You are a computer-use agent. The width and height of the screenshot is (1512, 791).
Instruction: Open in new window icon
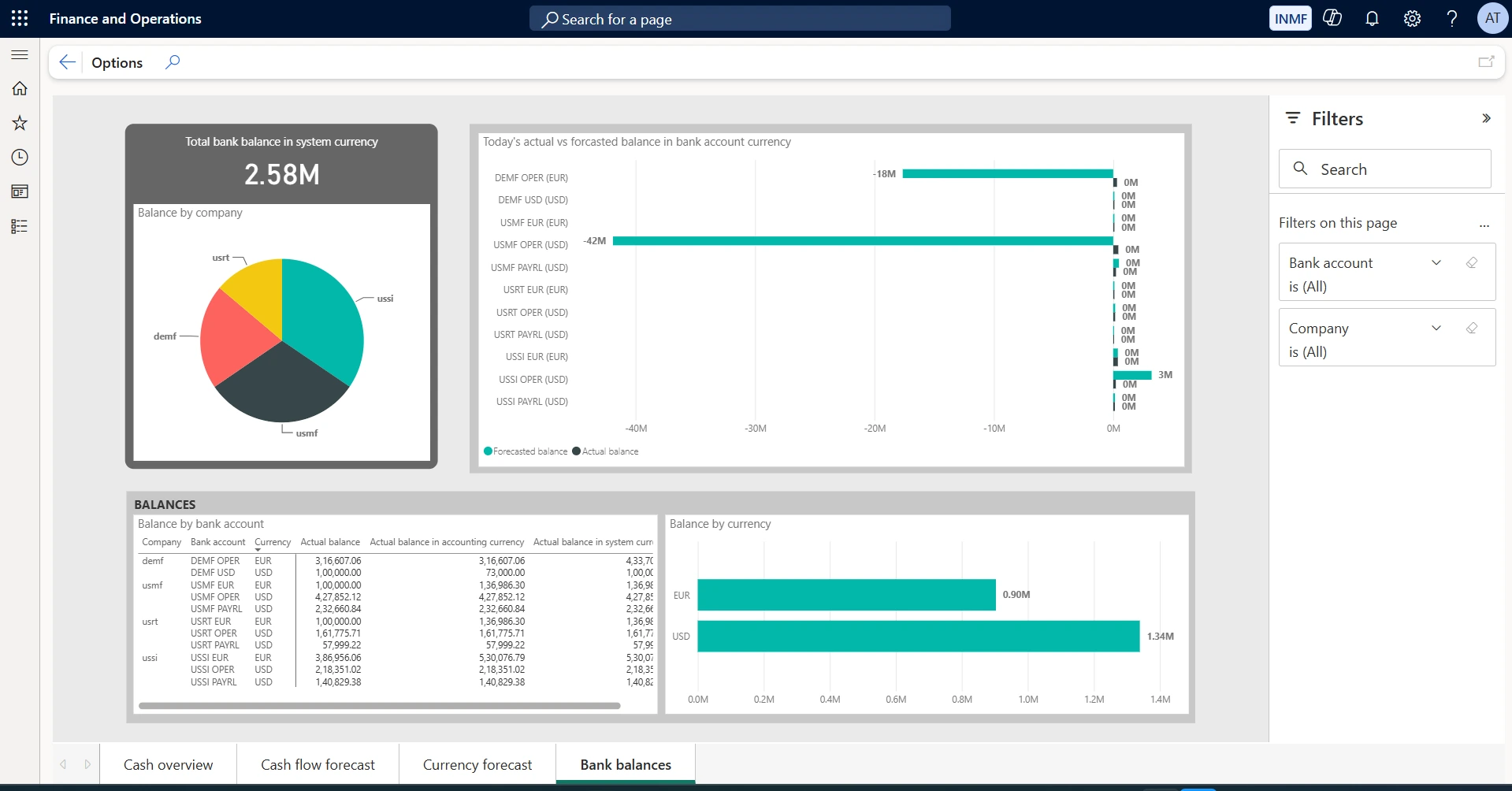coord(1486,61)
